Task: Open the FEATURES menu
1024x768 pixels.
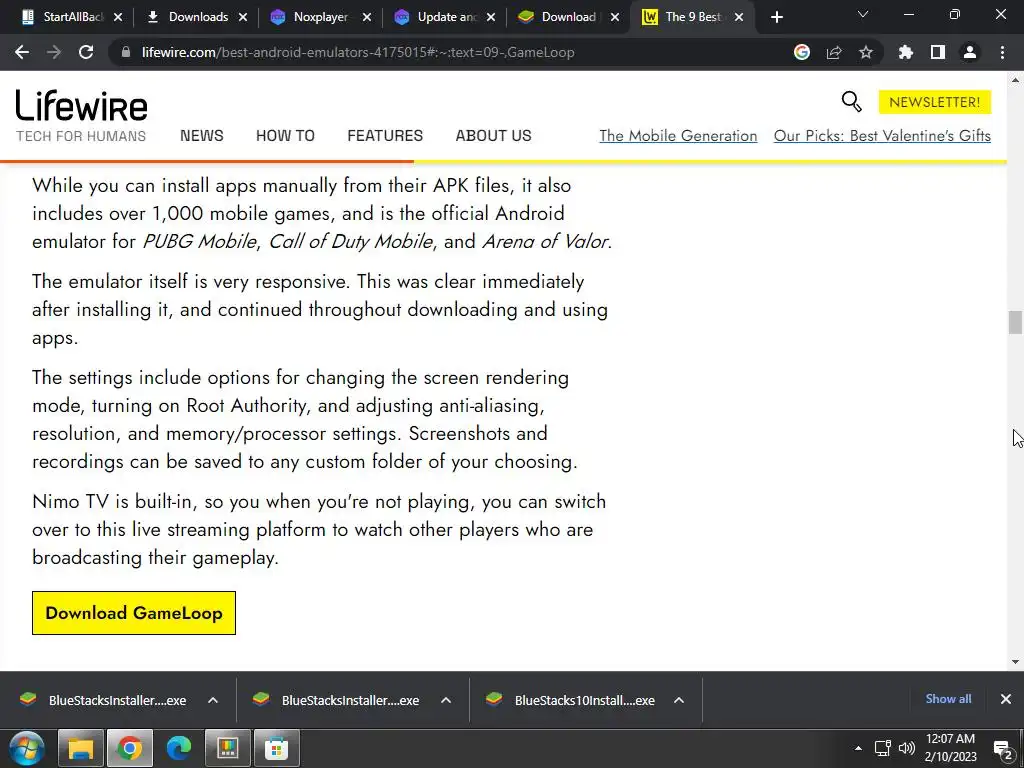Action: [x=385, y=136]
